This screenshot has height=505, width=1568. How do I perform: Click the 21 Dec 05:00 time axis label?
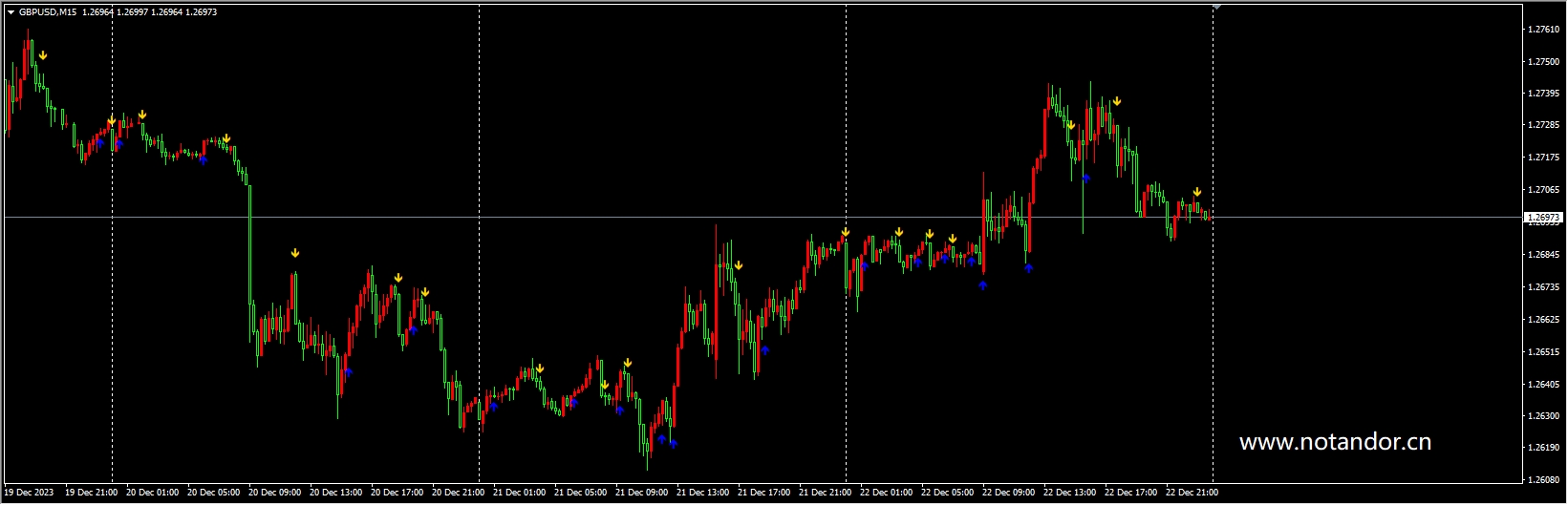point(580,493)
